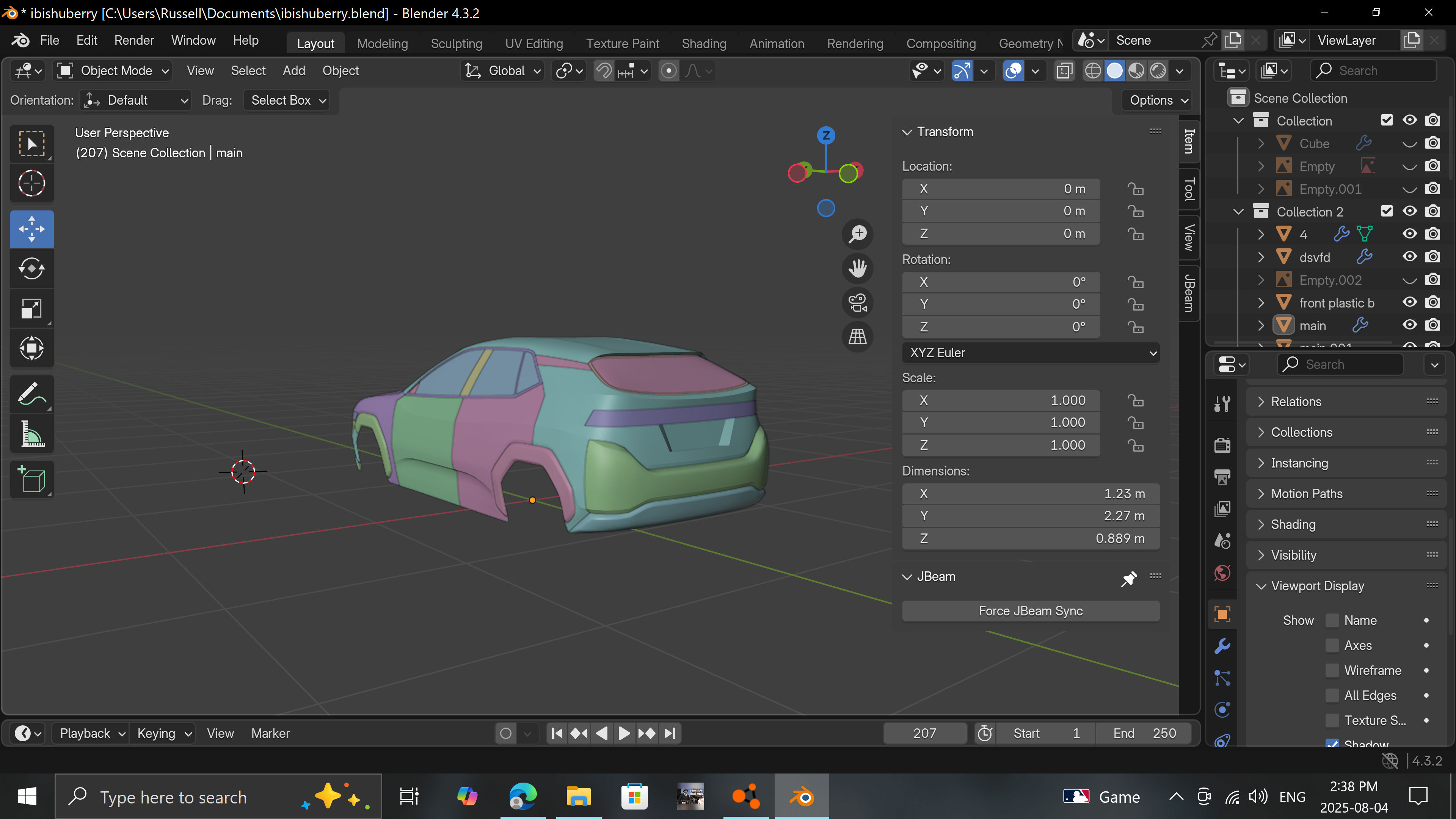Open Object Mode dropdown
The height and width of the screenshot is (819, 1456).
[x=113, y=71]
